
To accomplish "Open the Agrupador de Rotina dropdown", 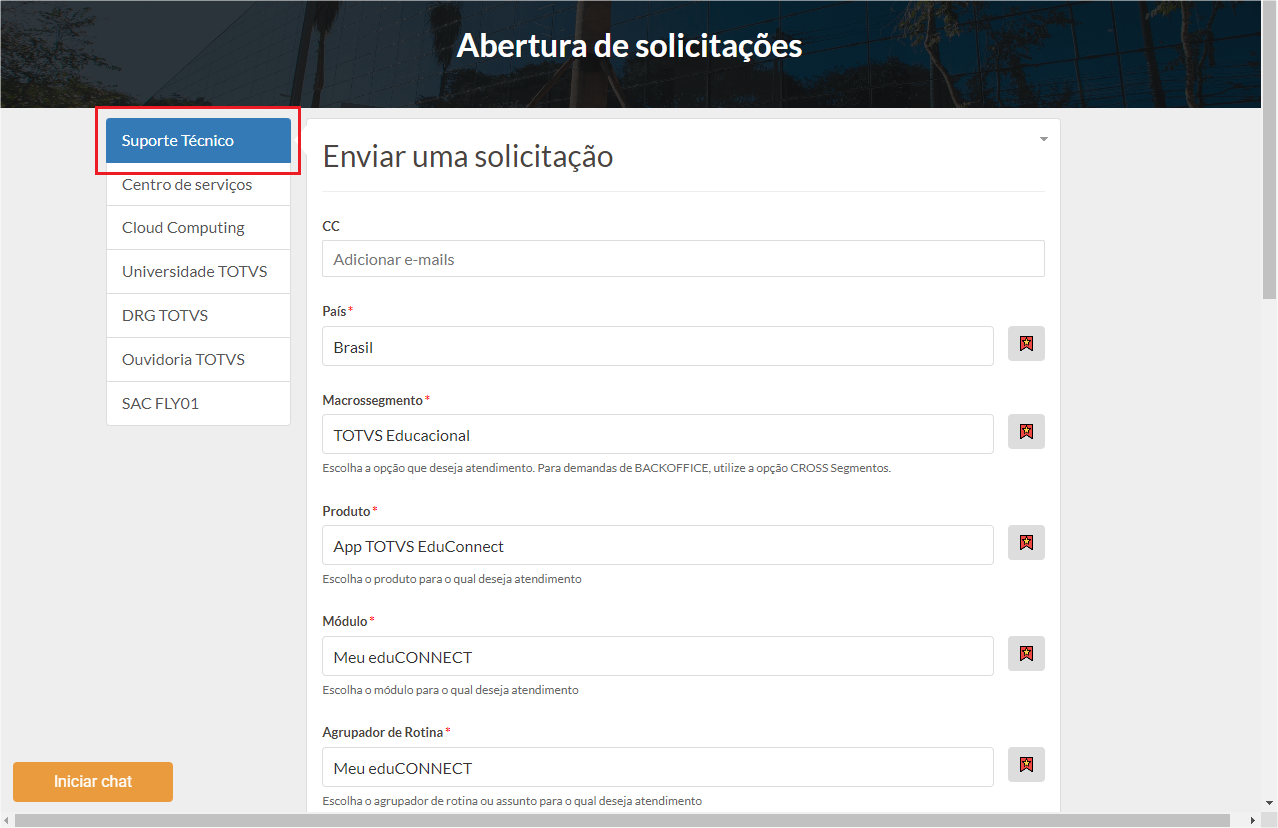I will 658,767.
